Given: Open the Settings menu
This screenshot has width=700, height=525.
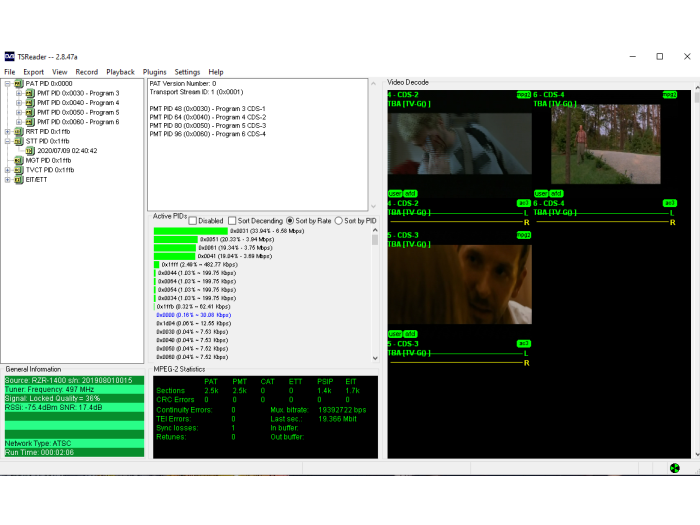Looking at the screenshot, I should pos(187,72).
